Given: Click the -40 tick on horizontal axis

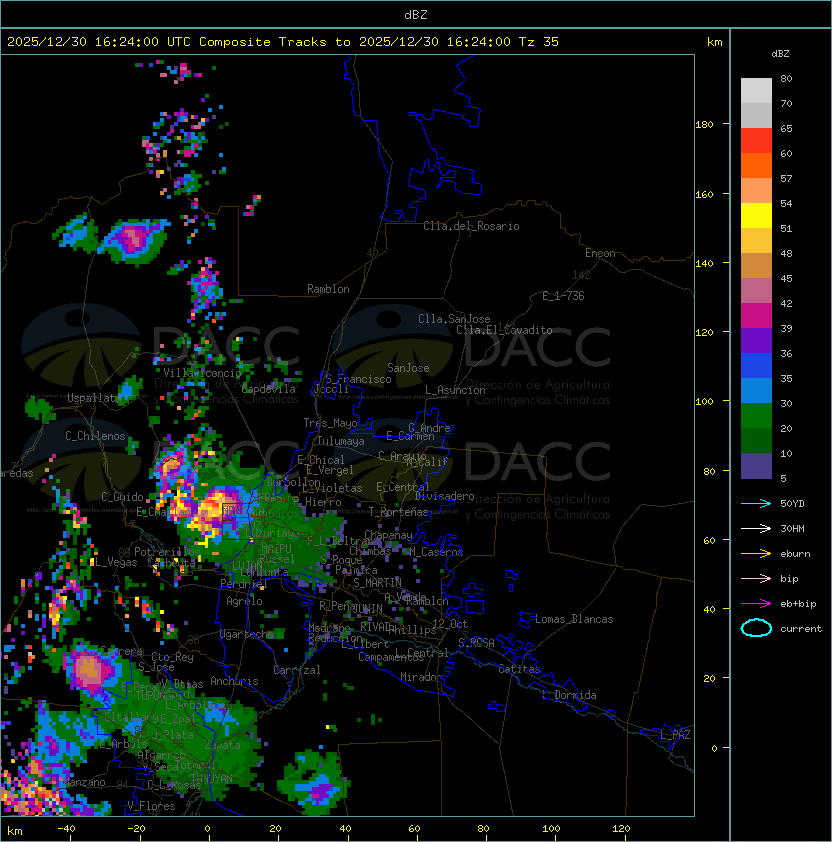Looking at the screenshot, I should click(x=66, y=829).
